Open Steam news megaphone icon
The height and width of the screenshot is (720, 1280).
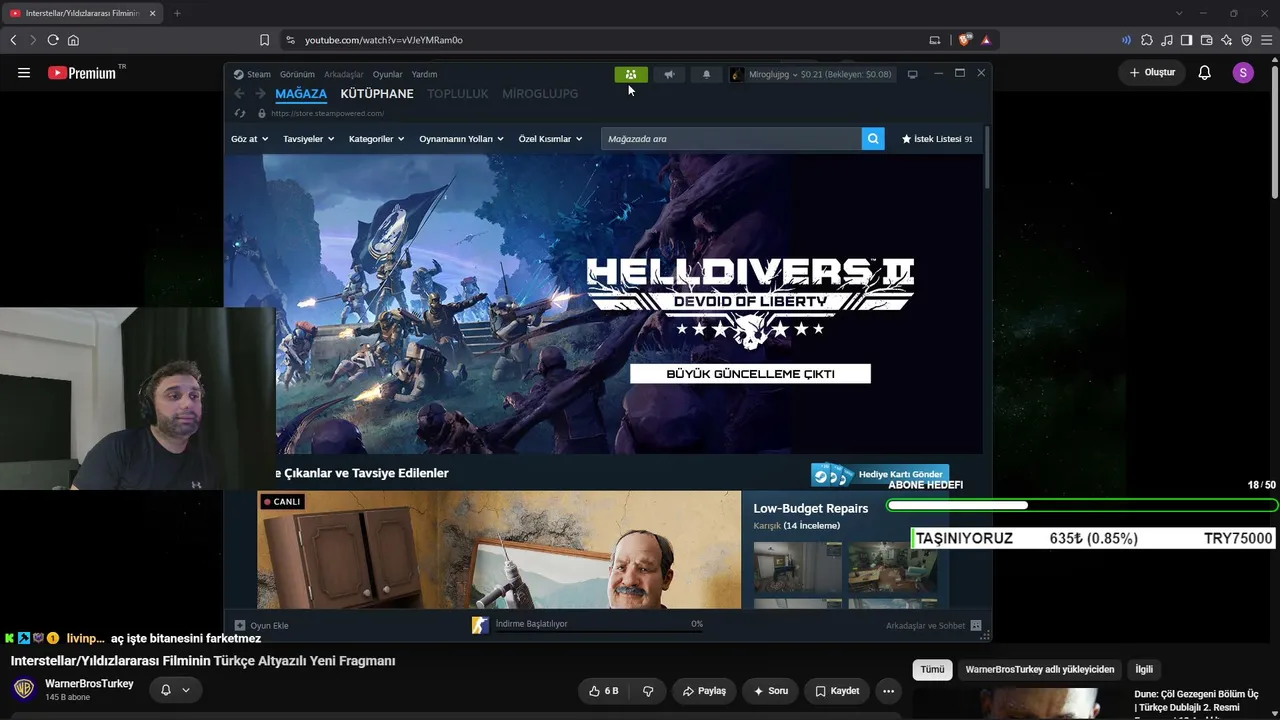coord(669,74)
